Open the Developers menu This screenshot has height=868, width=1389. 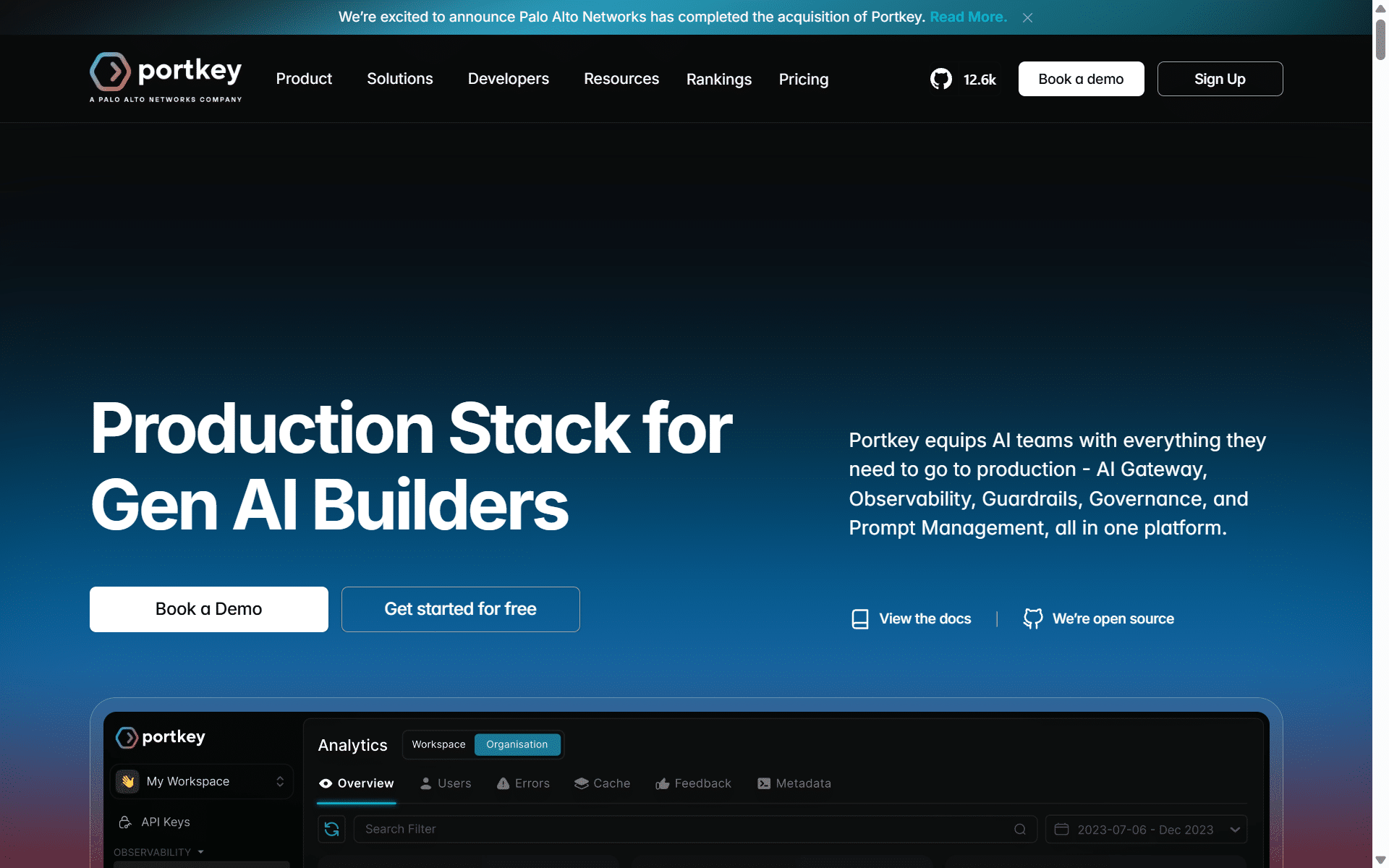pos(509,79)
